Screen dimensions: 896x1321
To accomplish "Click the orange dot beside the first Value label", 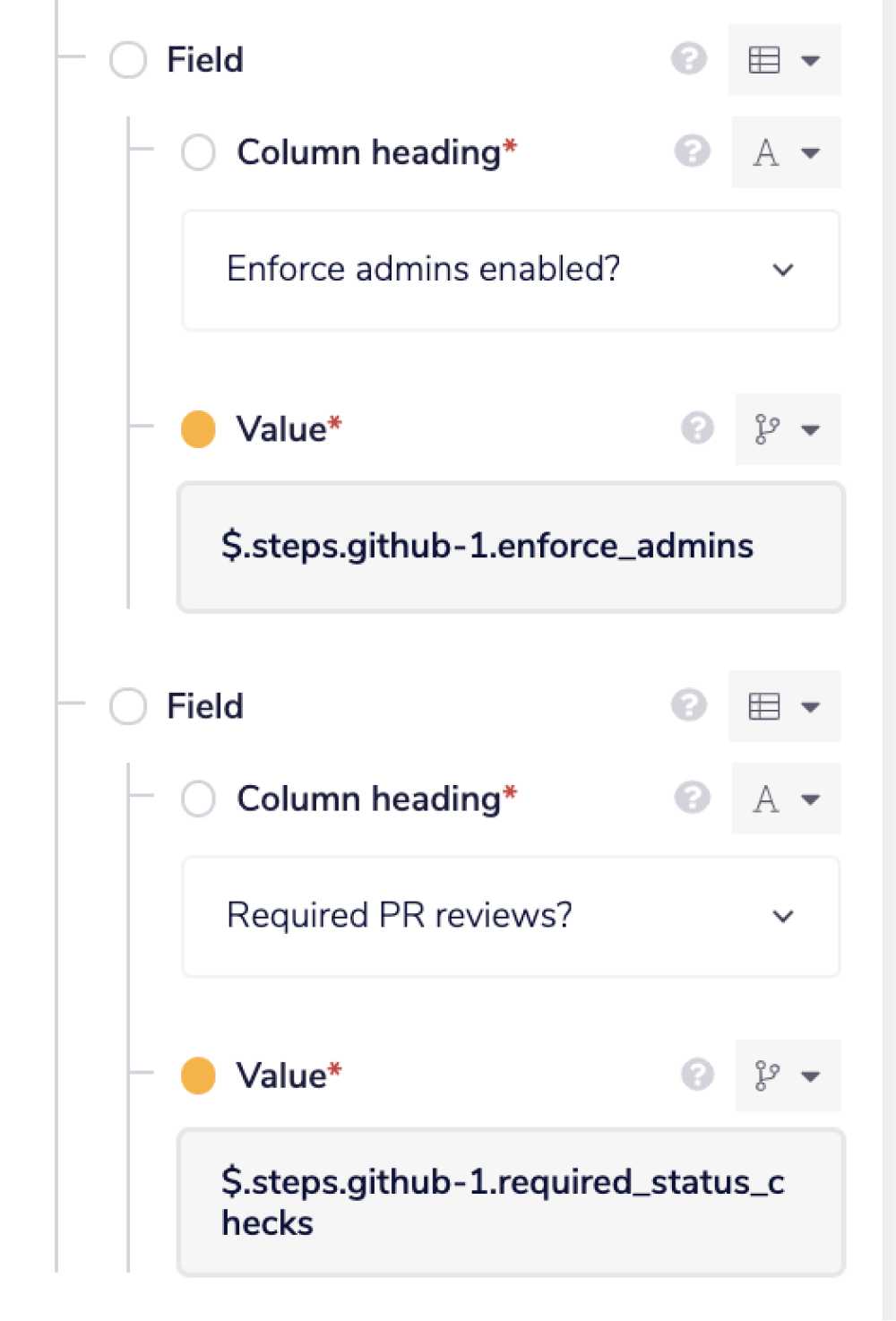I will 201,429.
